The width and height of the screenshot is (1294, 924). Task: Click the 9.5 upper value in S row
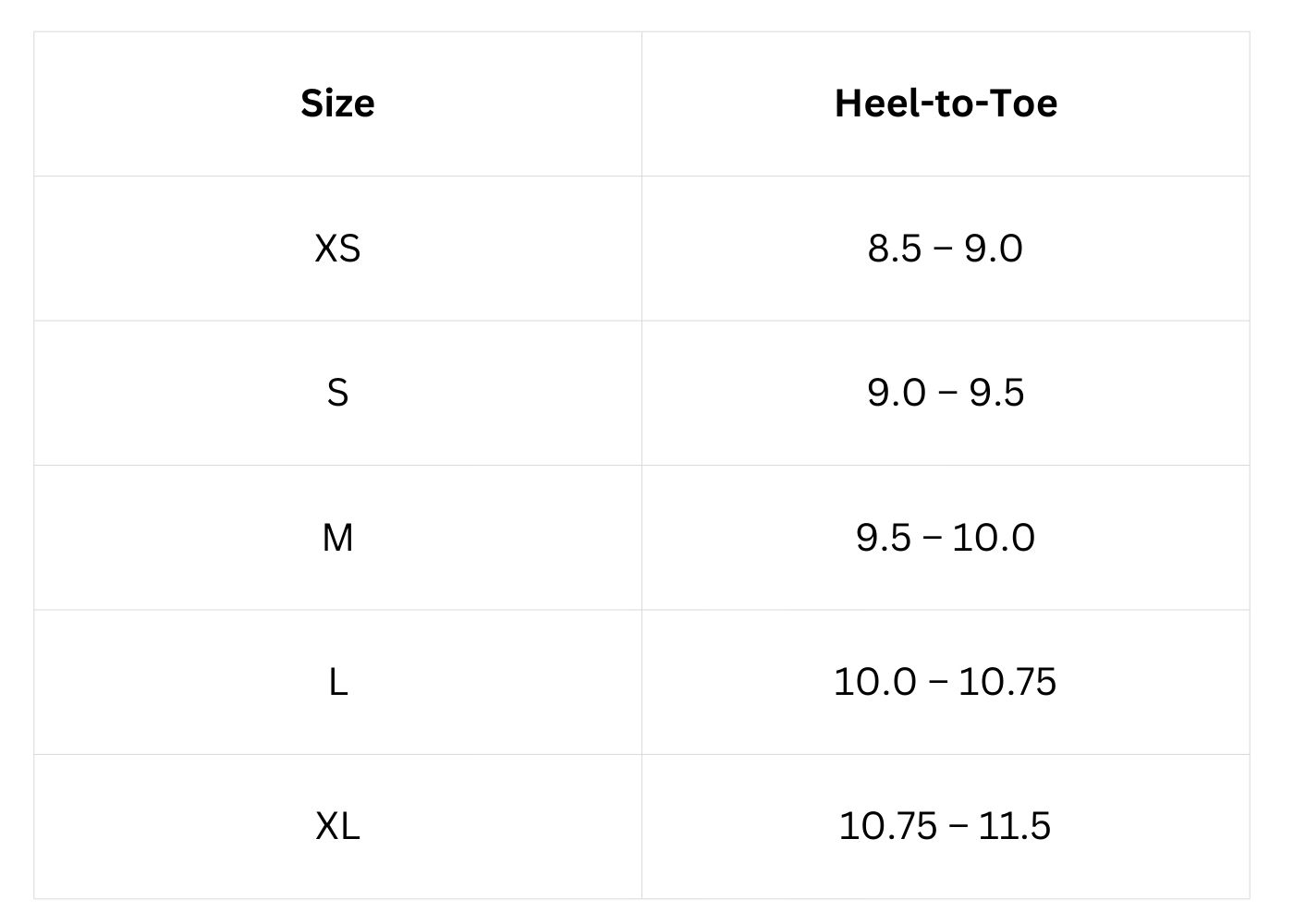pyautogui.click(x=996, y=393)
